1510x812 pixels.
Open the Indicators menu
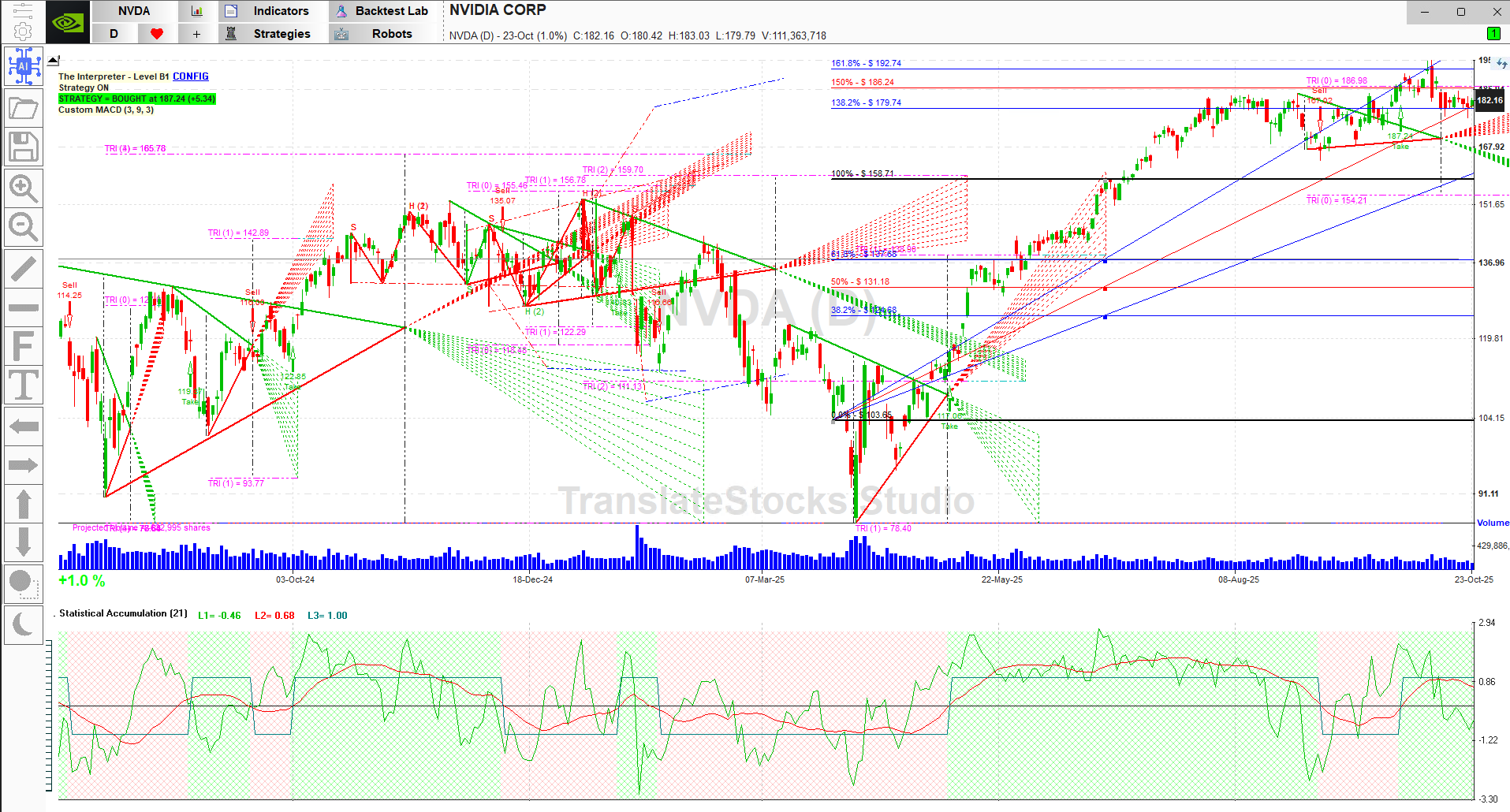click(273, 11)
